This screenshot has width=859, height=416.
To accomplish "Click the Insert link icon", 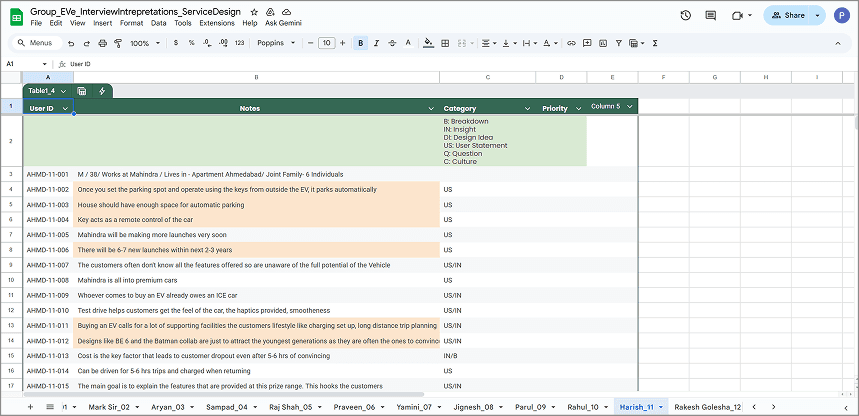I will [571, 44].
